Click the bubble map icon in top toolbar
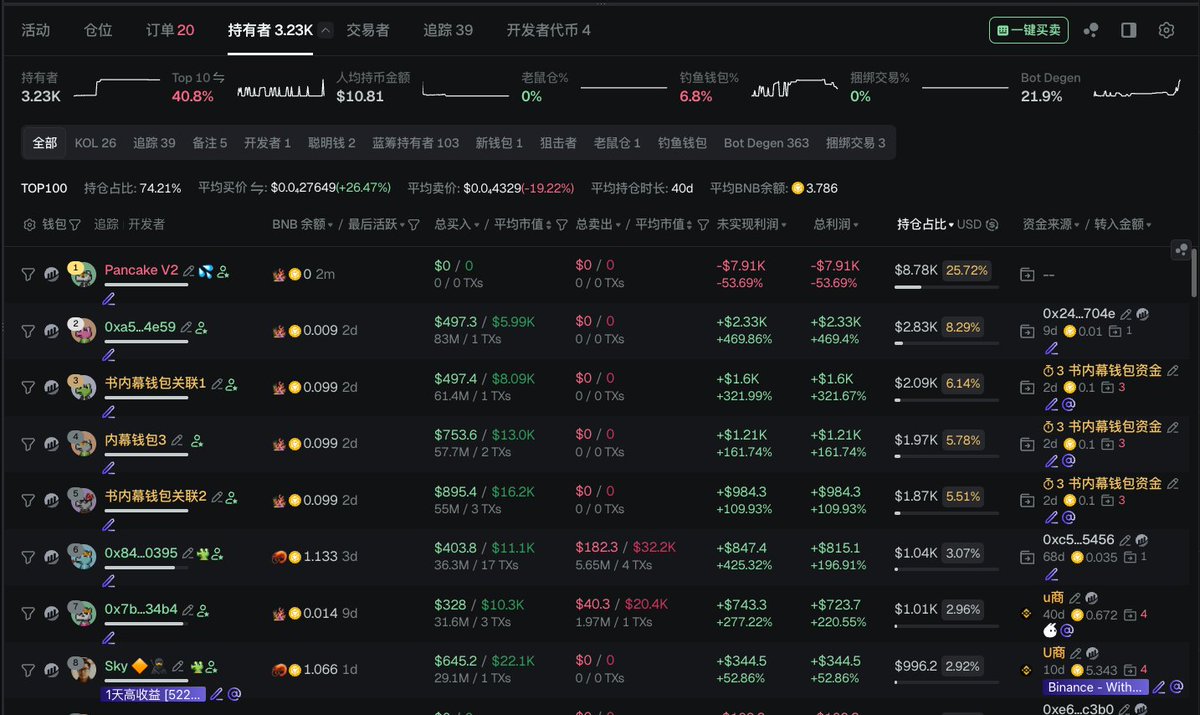Image resolution: width=1200 pixels, height=715 pixels. [1091, 30]
